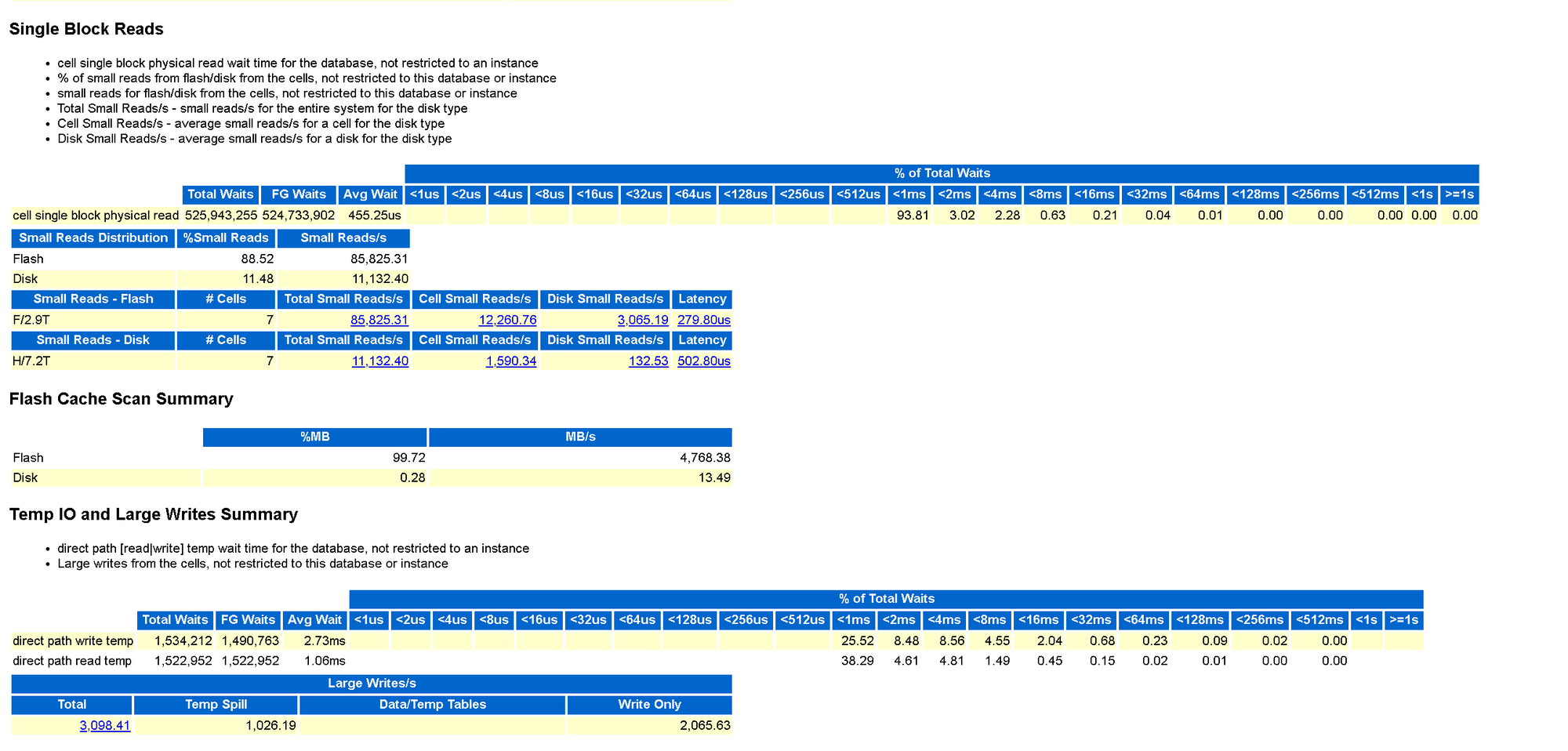Select the Single Block Reads heading

[86, 29]
